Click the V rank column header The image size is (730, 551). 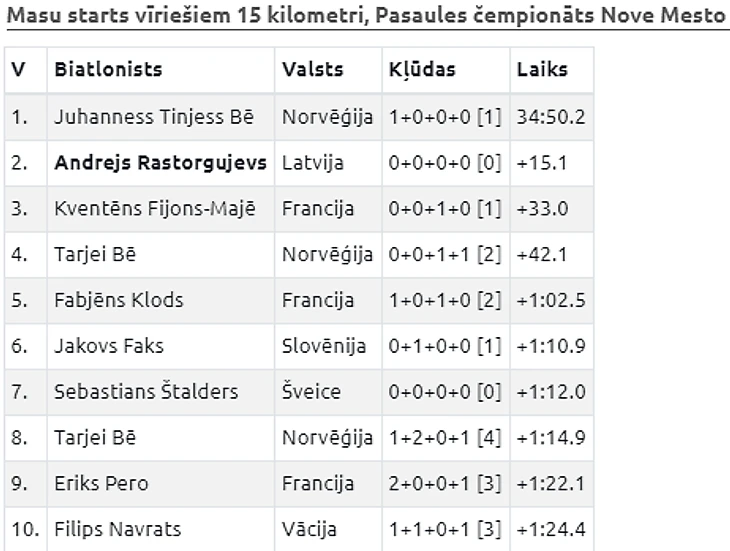click(x=18, y=70)
